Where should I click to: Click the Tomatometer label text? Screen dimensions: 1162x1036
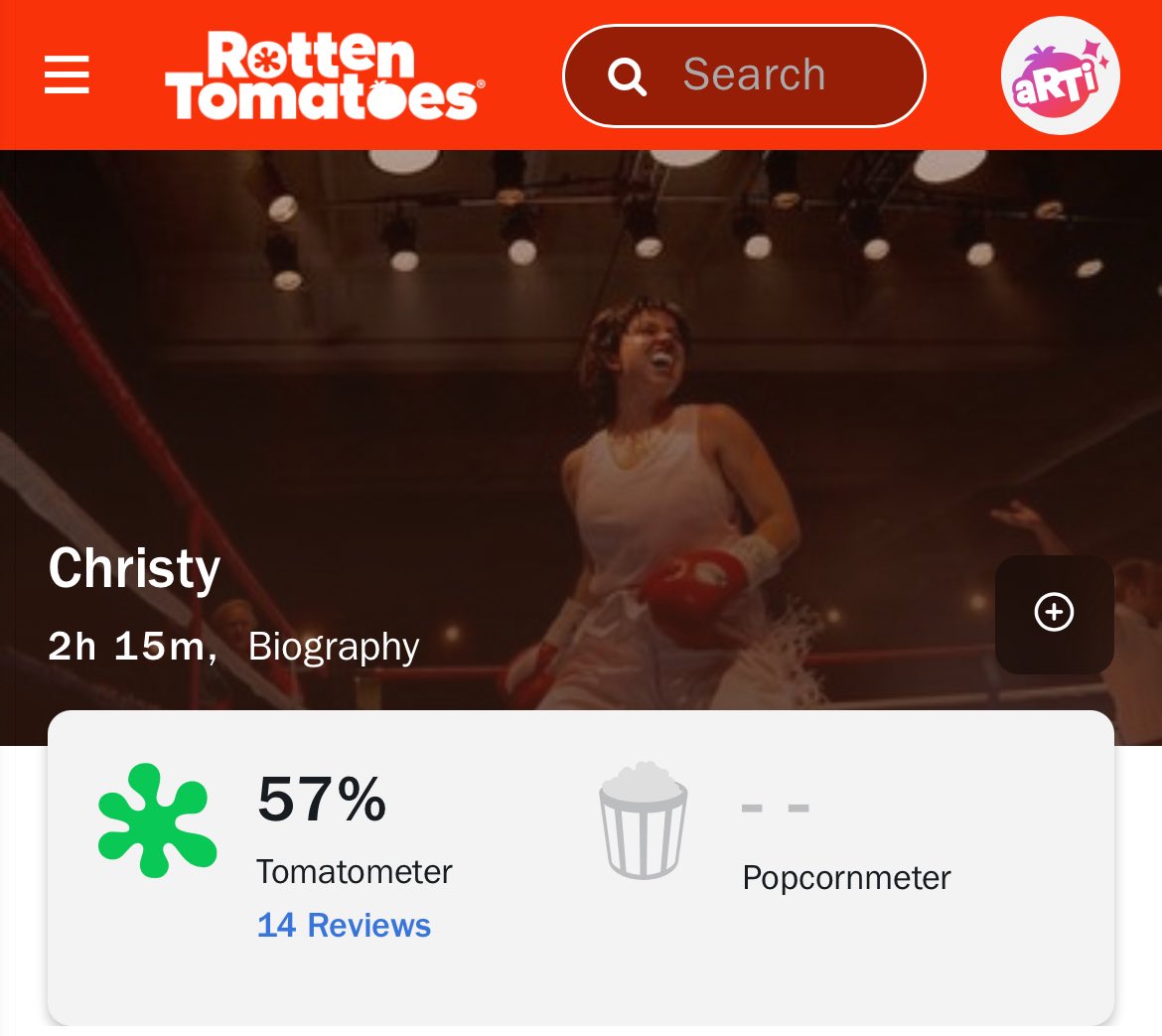[355, 872]
